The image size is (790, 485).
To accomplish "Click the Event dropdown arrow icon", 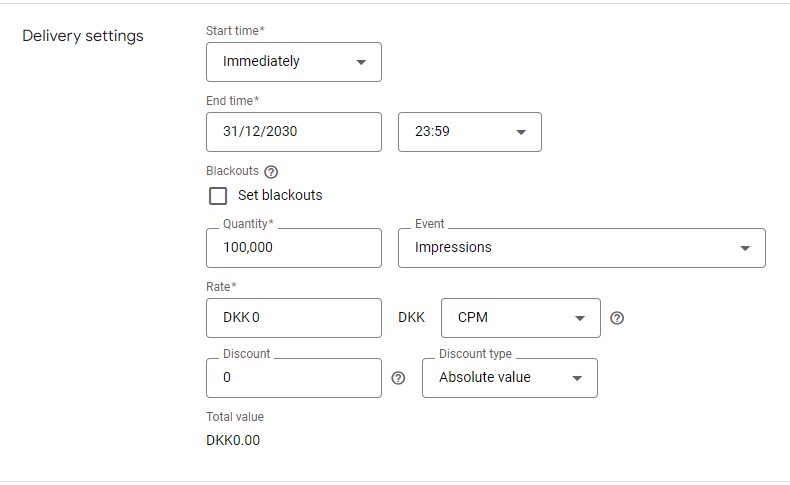I will (745, 248).
